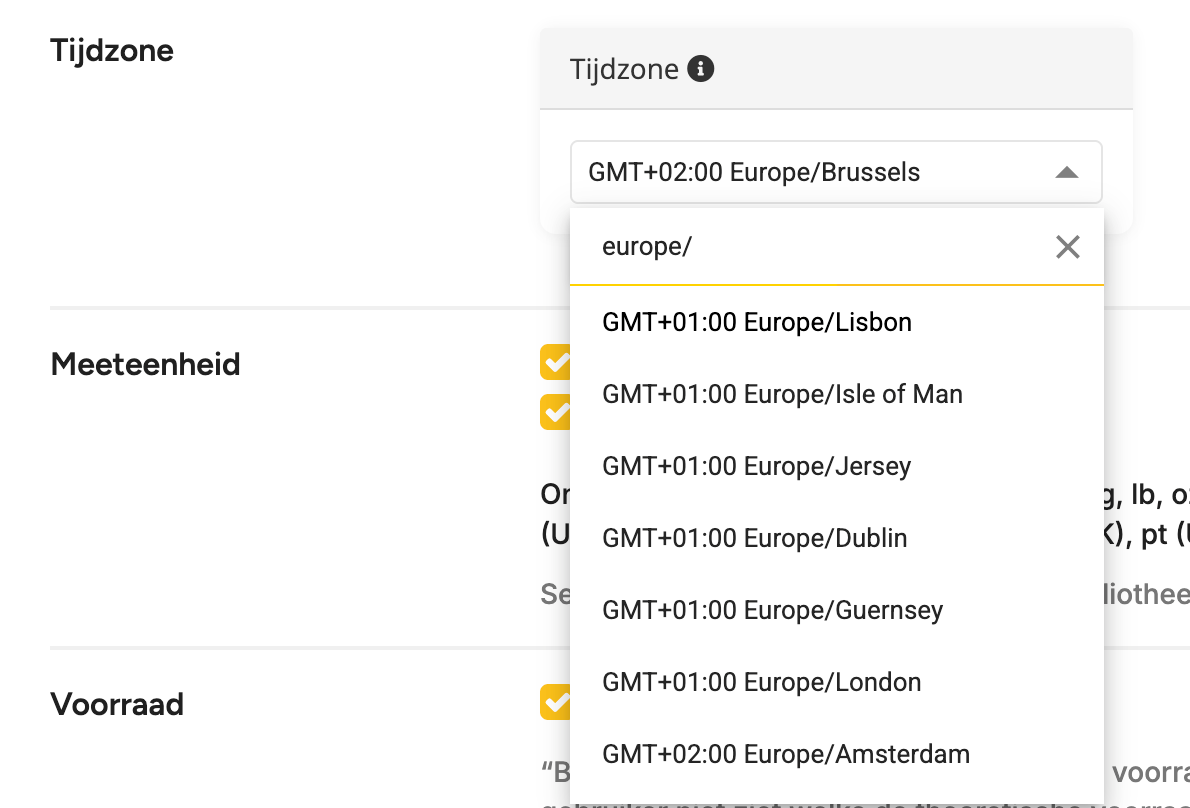The width and height of the screenshot is (1190, 808).
Task: Pick the Europe/Dublin timezone entry
Action: point(836,538)
